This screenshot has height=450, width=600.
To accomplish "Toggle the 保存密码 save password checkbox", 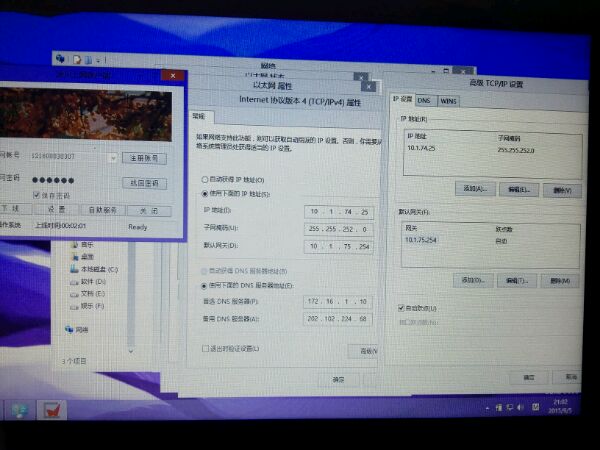I will [x=36, y=195].
